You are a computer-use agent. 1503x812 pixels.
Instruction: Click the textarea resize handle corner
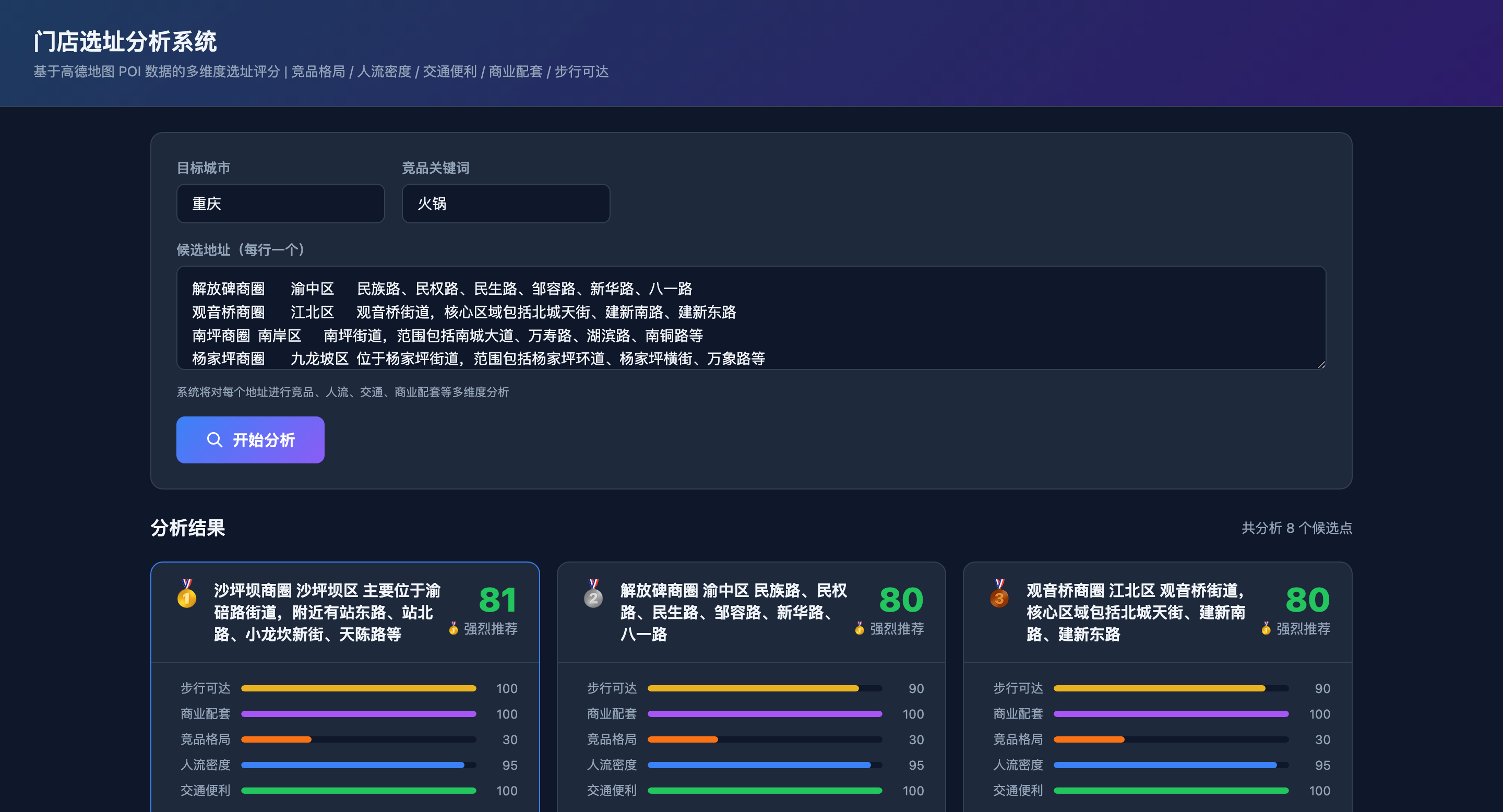coord(1321,364)
